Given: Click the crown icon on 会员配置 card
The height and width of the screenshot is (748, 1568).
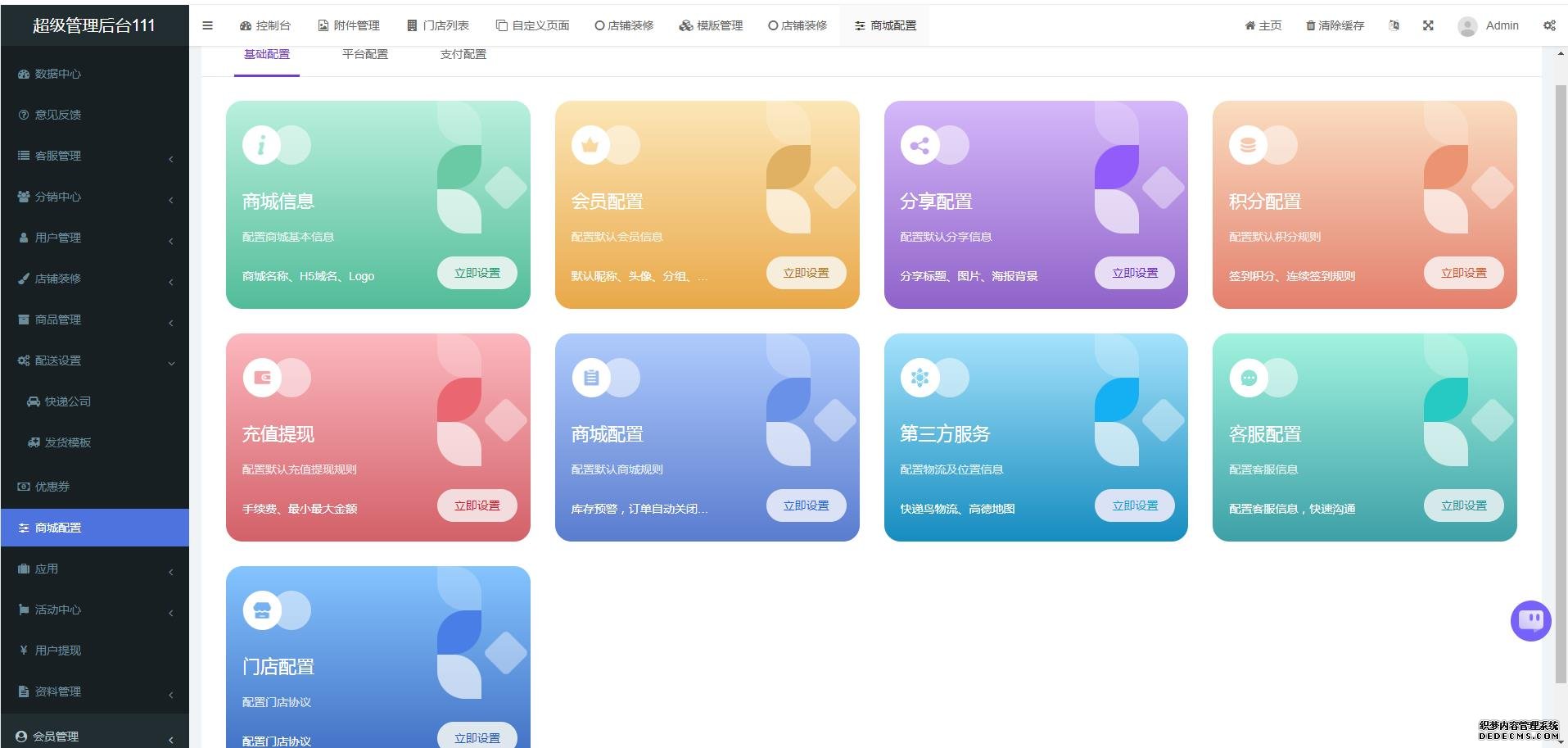Looking at the screenshot, I should (x=590, y=146).
